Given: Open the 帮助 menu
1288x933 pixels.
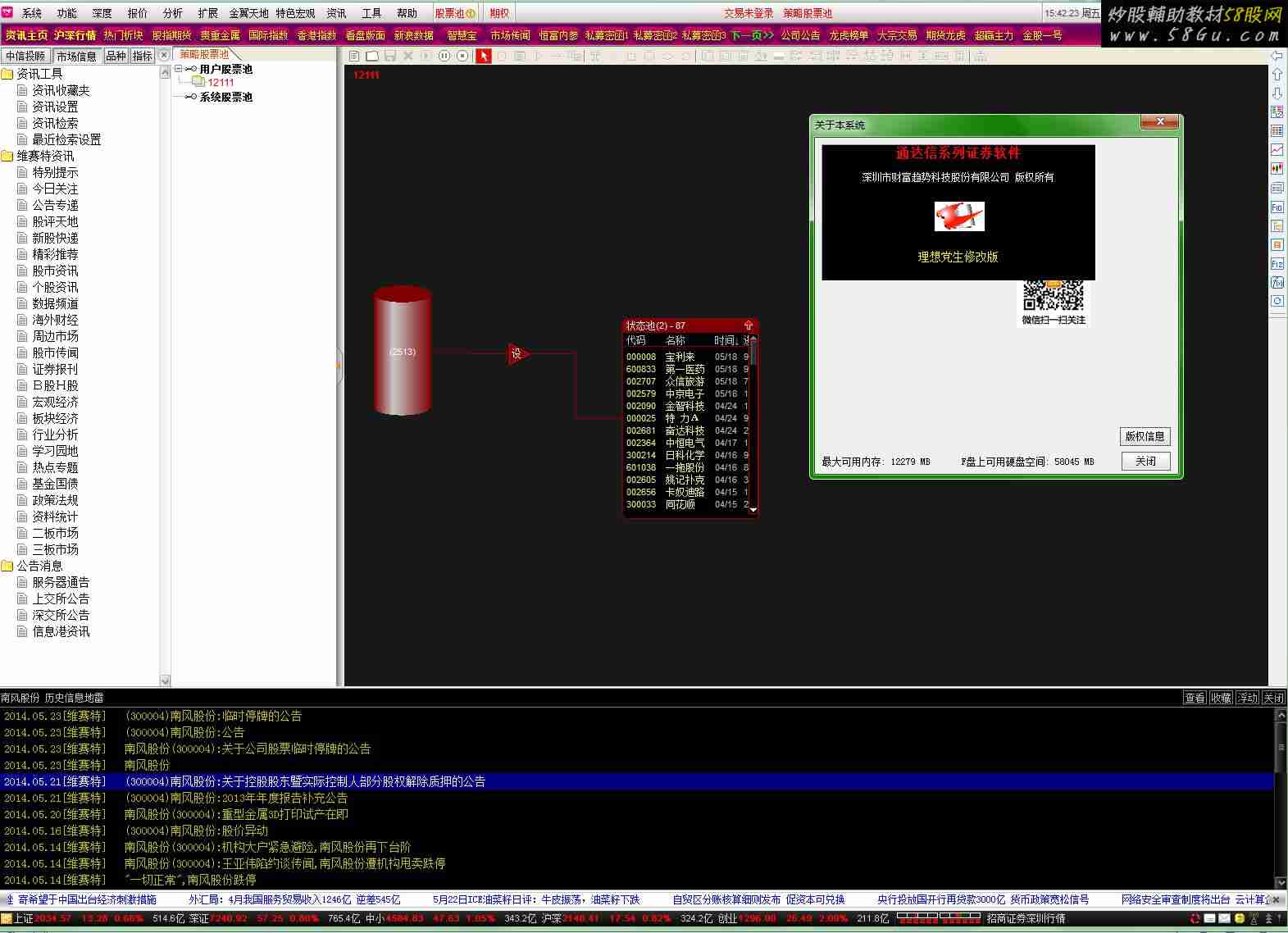Looking at the screenshot, I should (x=407, y=13).
